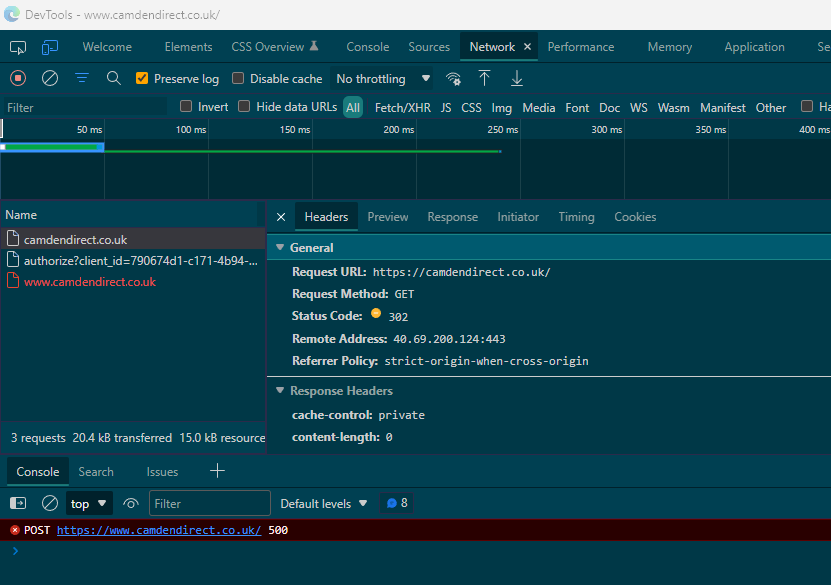This screenshot has height=585, width=831.
Task: Filter requests by CSS type
Action: pyautogui.click(x=471, y=108)
